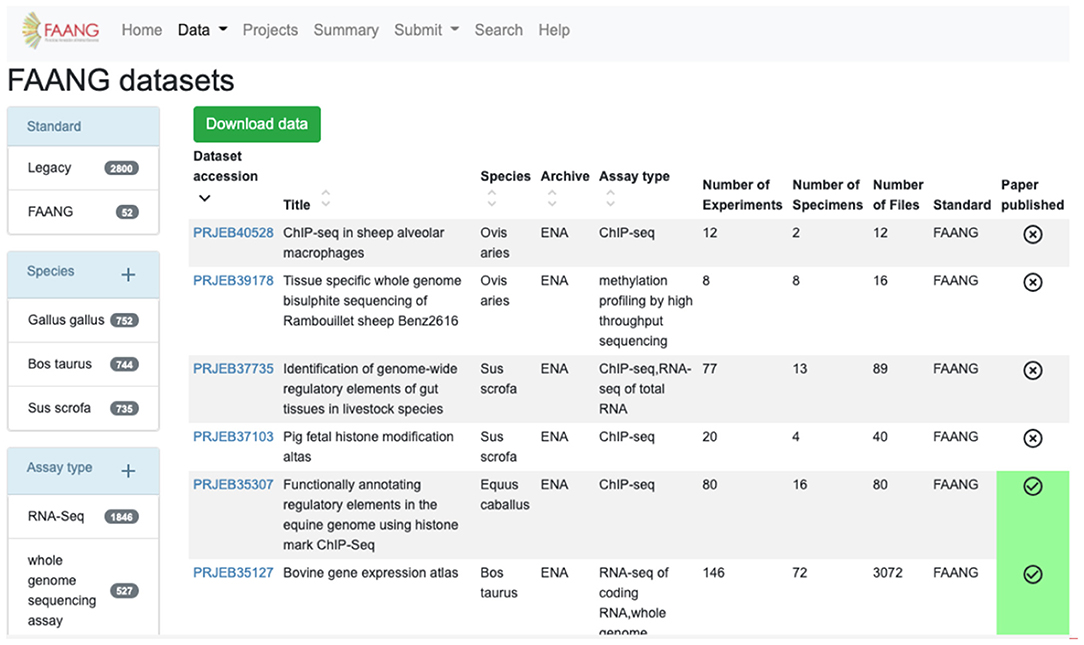1084x645 pixels.
Task: Click the Download data button
Action: 256,124
